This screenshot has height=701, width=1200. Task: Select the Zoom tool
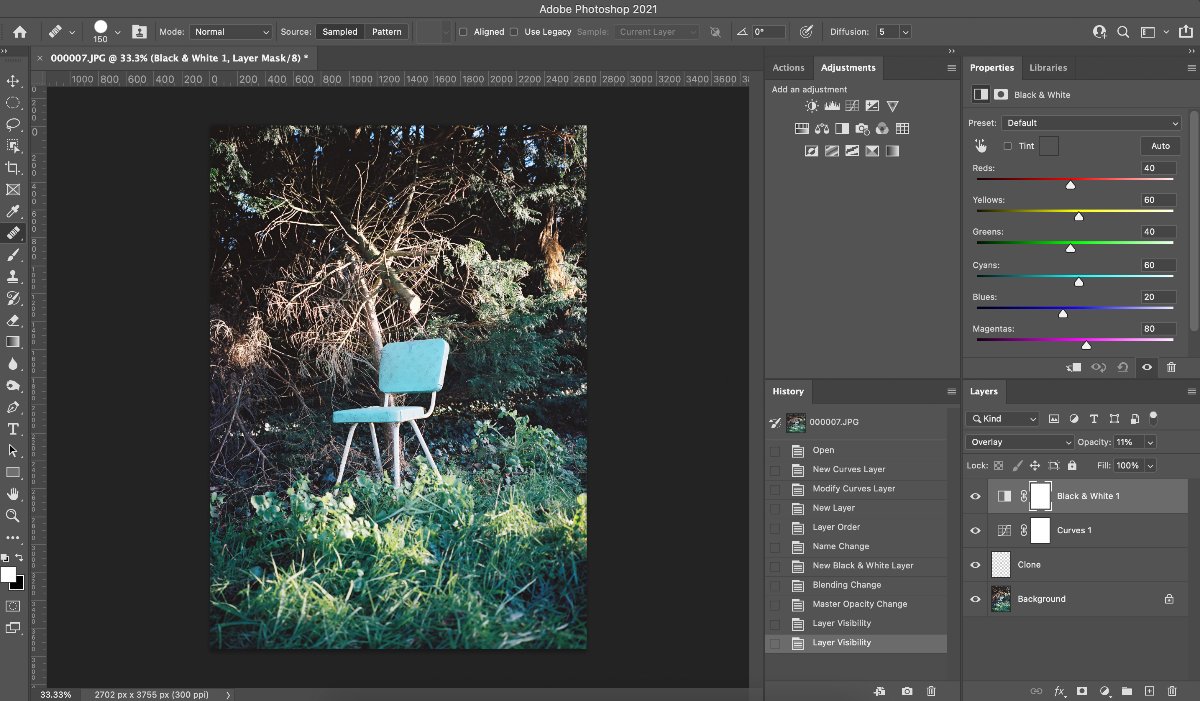(x=14, y=516)
